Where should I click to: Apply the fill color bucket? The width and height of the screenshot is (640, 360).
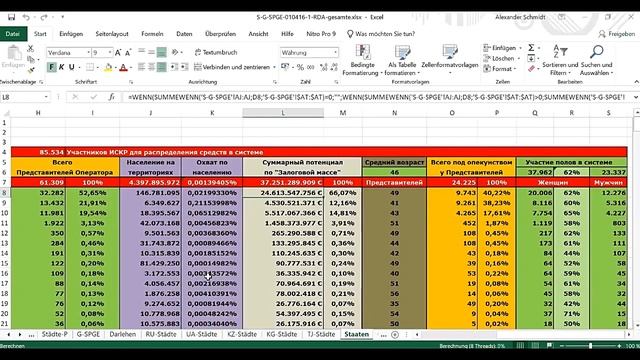click(108, 67)
